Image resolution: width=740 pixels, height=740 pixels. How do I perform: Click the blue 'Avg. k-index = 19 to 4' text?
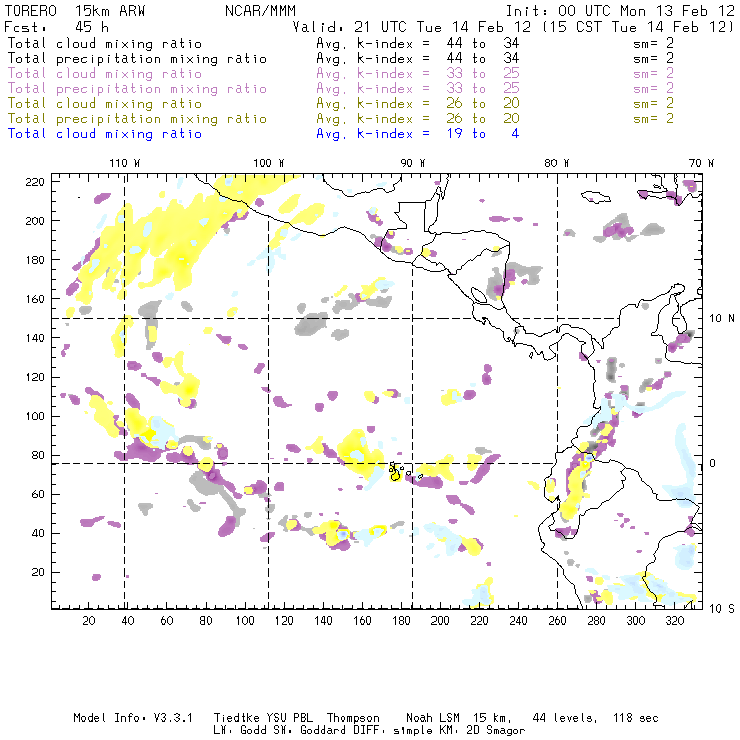coord(418,134)
